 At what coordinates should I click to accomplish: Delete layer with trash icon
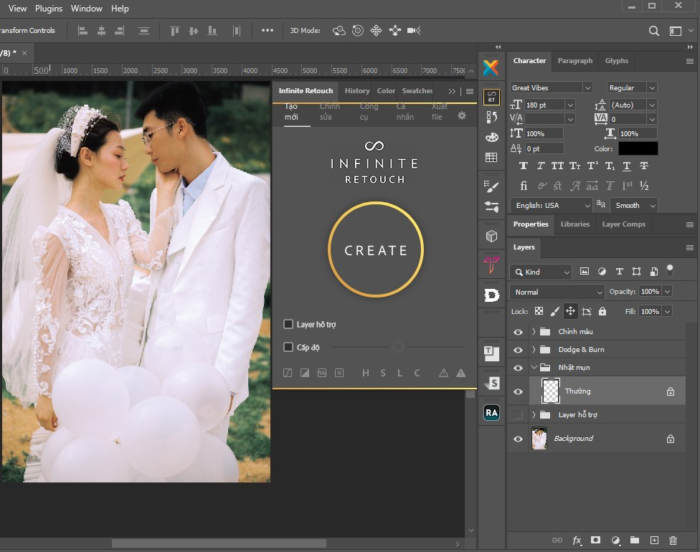pyautogui.click(x=673, y=540)
